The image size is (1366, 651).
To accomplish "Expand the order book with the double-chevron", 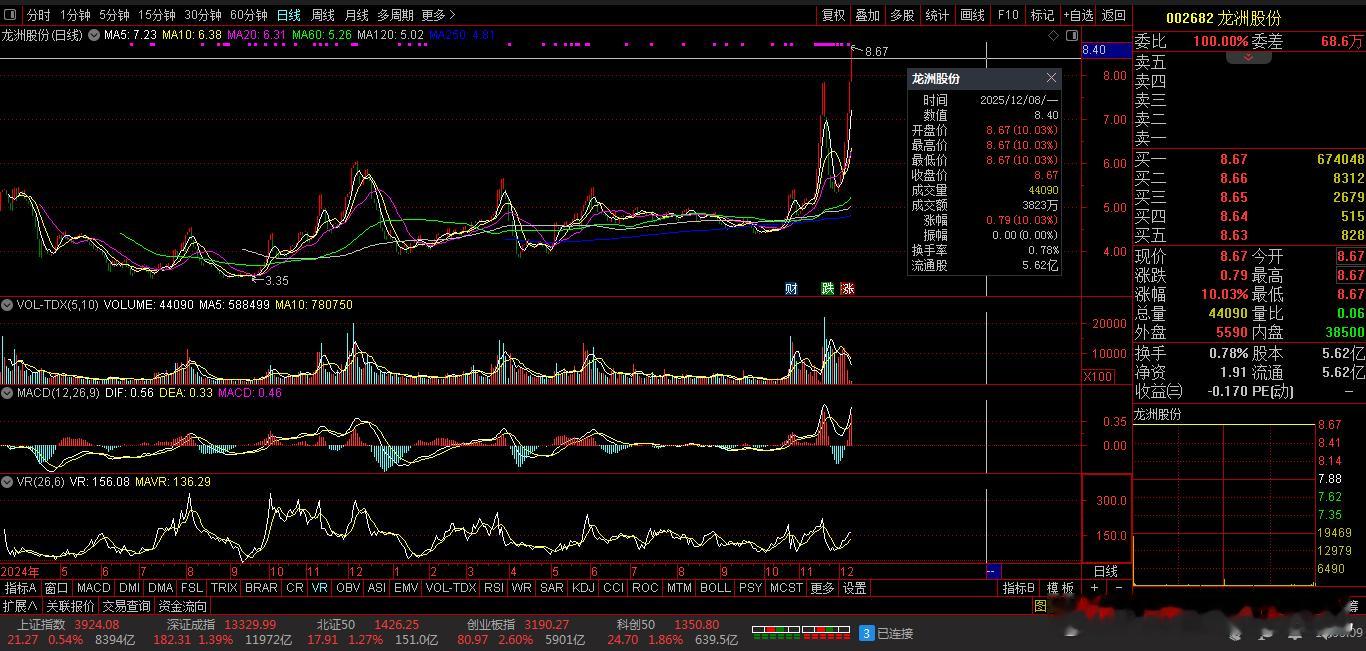I will 1248,57.
